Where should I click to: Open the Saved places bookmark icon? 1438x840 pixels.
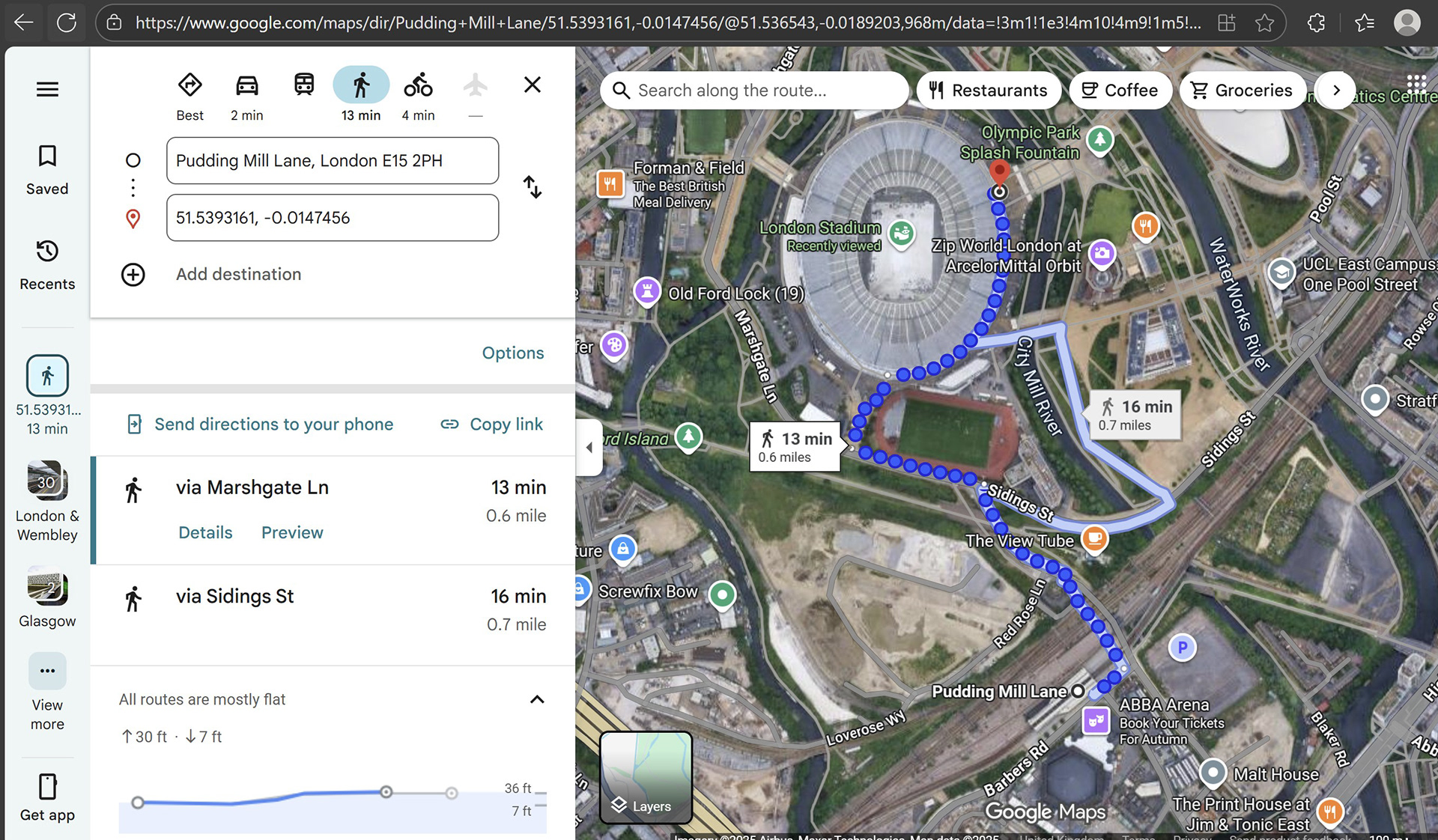click(x=47, y=156)
